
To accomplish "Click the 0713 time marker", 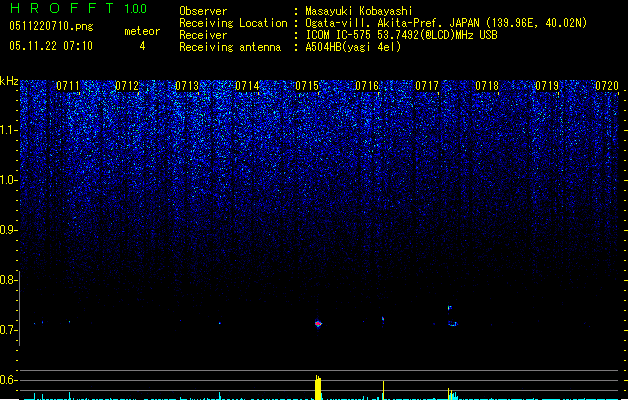I will point(187,86).
